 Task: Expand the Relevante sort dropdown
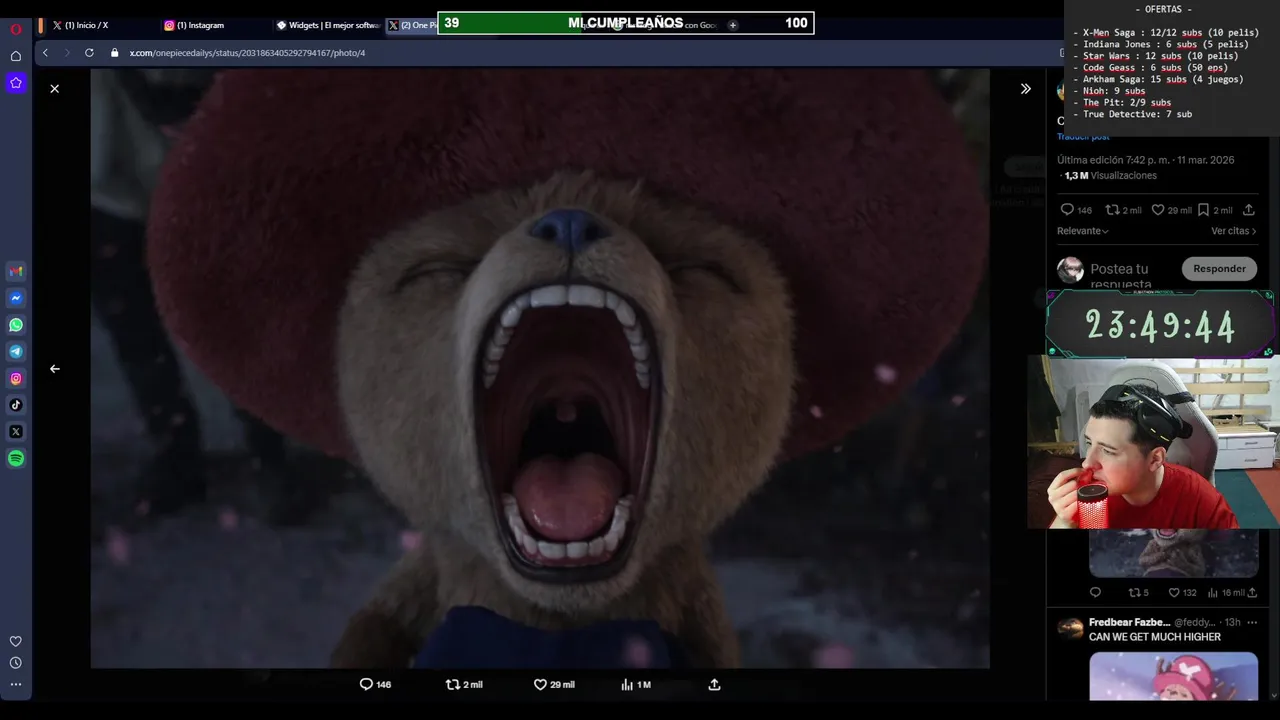tap(1083, 231)
